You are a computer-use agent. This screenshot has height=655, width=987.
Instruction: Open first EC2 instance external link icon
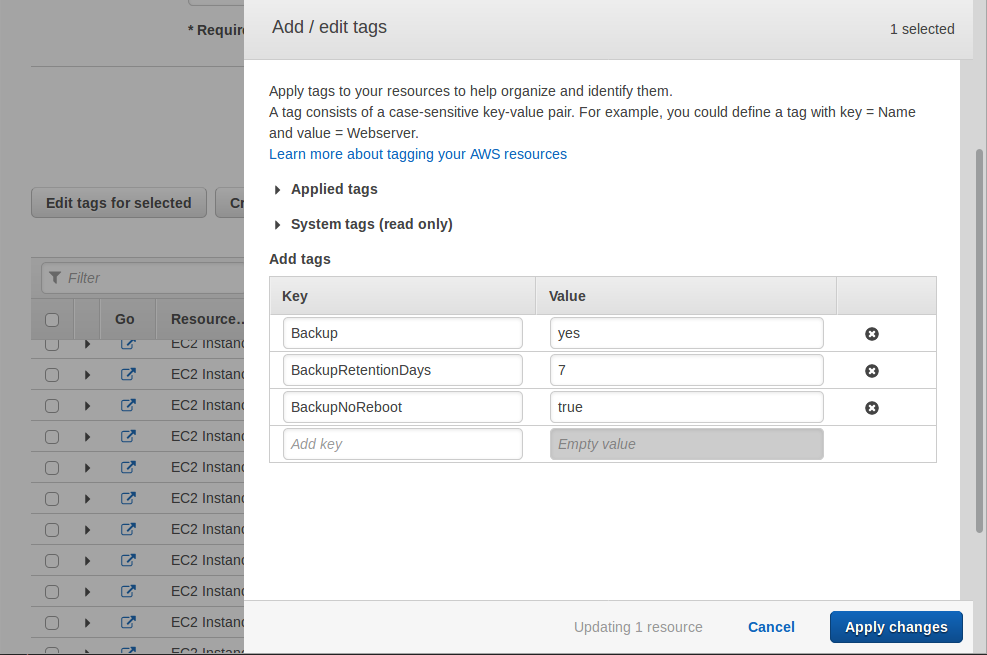point(128,344)
